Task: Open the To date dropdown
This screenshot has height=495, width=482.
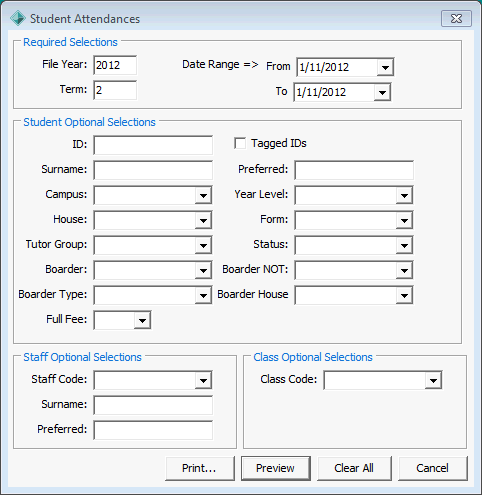Action: tap(382, 92)
